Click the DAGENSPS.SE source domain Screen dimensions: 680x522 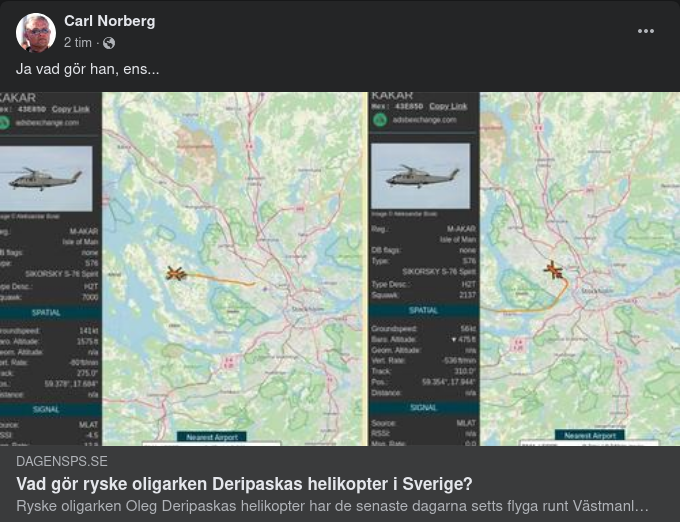[61, 462]
